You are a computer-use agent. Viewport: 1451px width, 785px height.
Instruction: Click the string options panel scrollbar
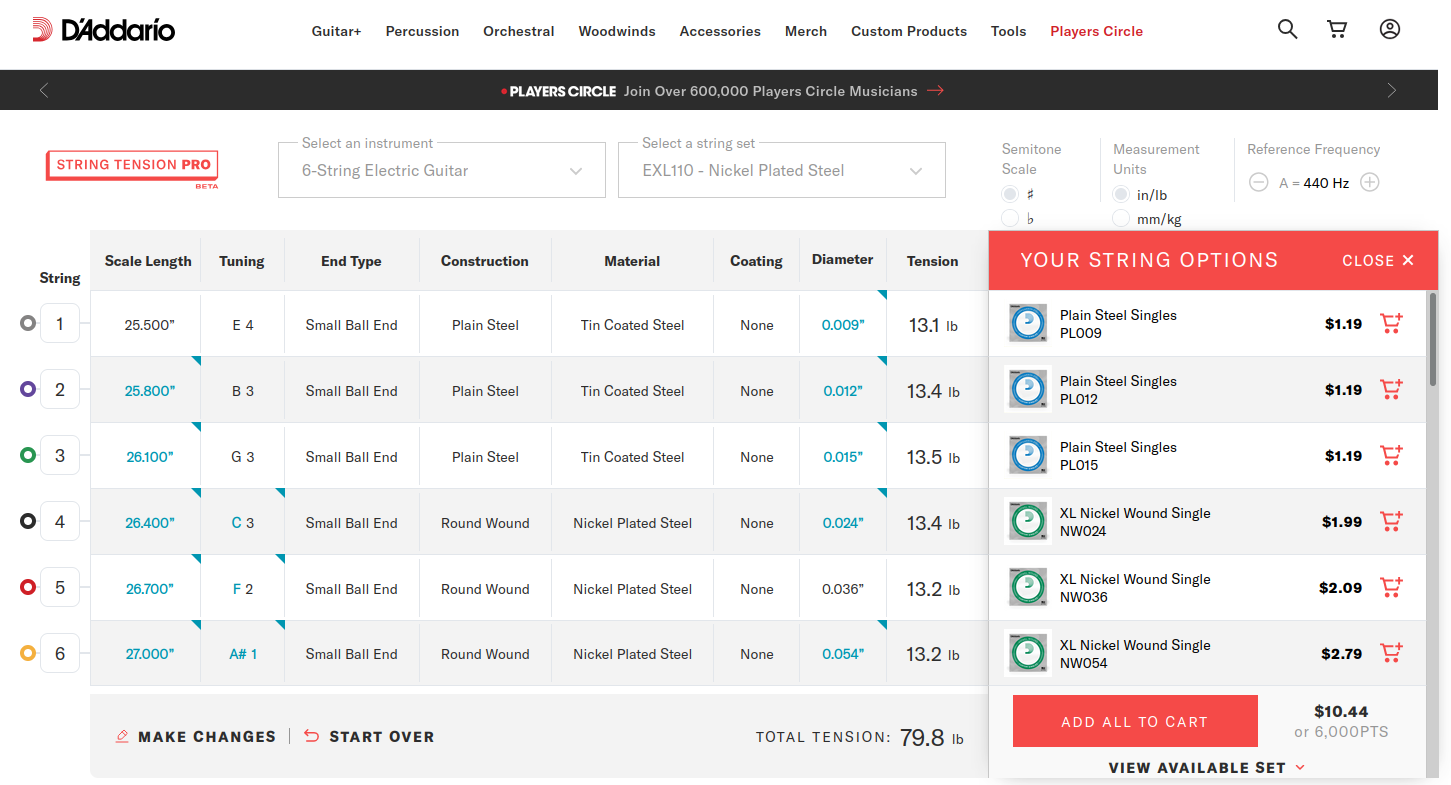point(1433,339)
